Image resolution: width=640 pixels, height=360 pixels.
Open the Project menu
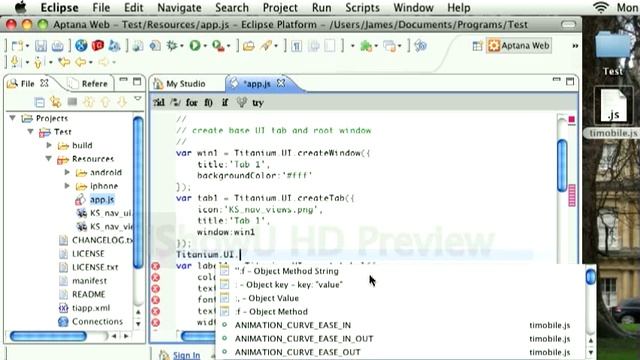(x=280, y=8)
